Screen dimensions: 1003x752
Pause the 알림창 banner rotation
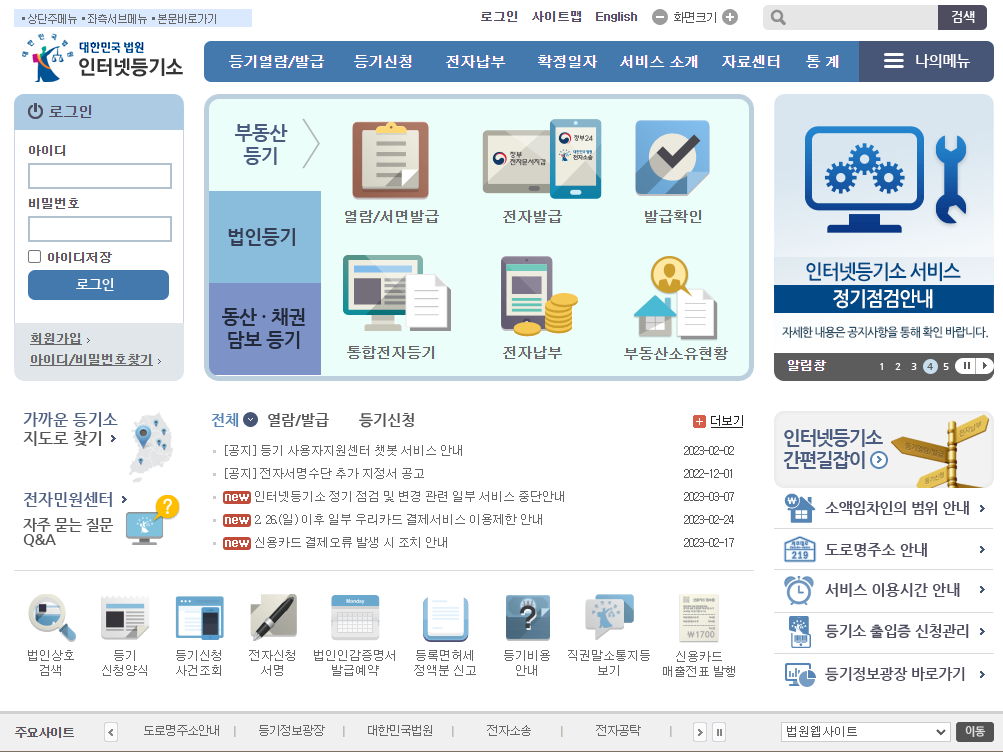965,366
